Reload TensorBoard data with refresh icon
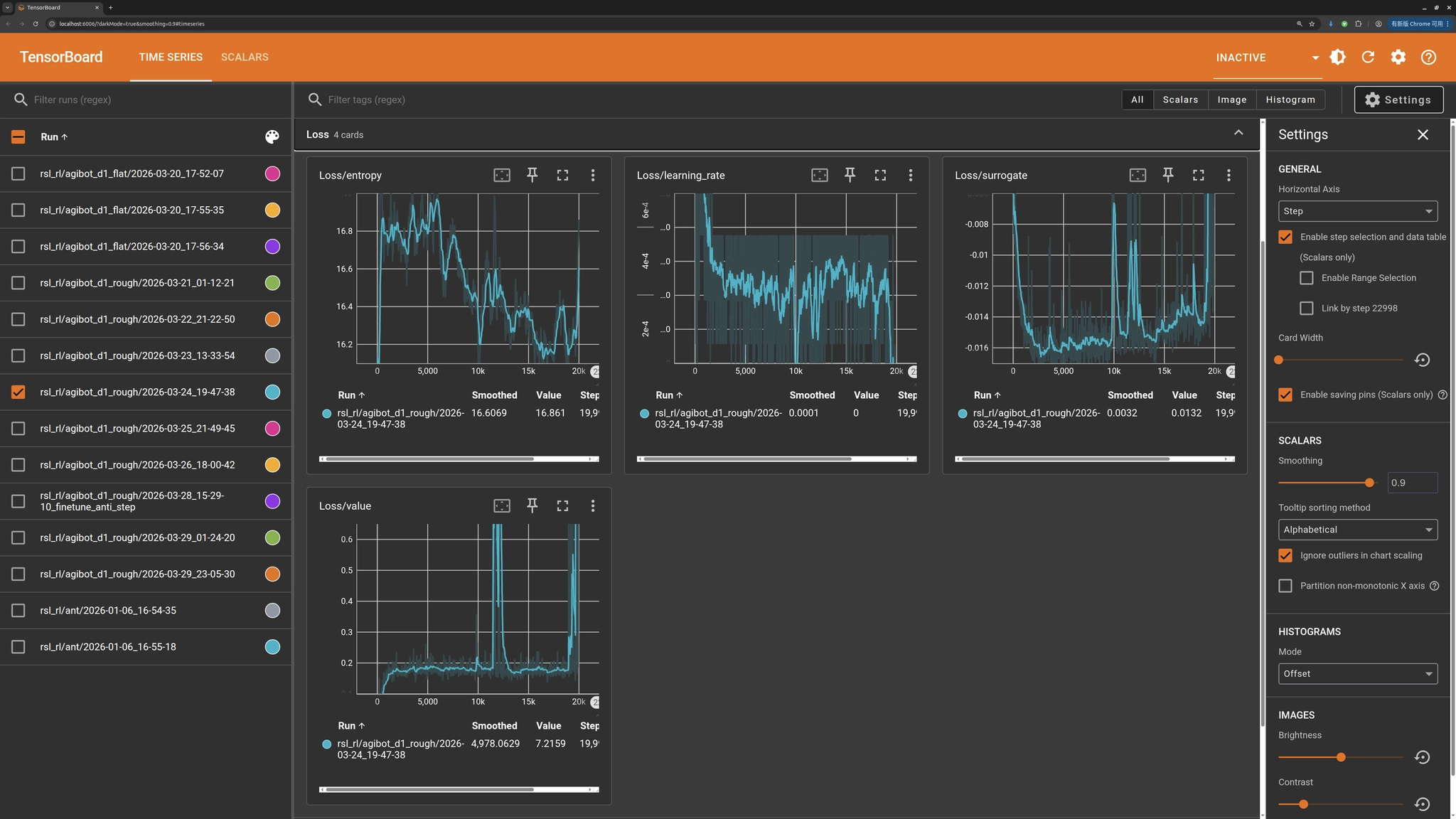Viewport: 1456px width, 819px height. click(x=1368, y=57)
